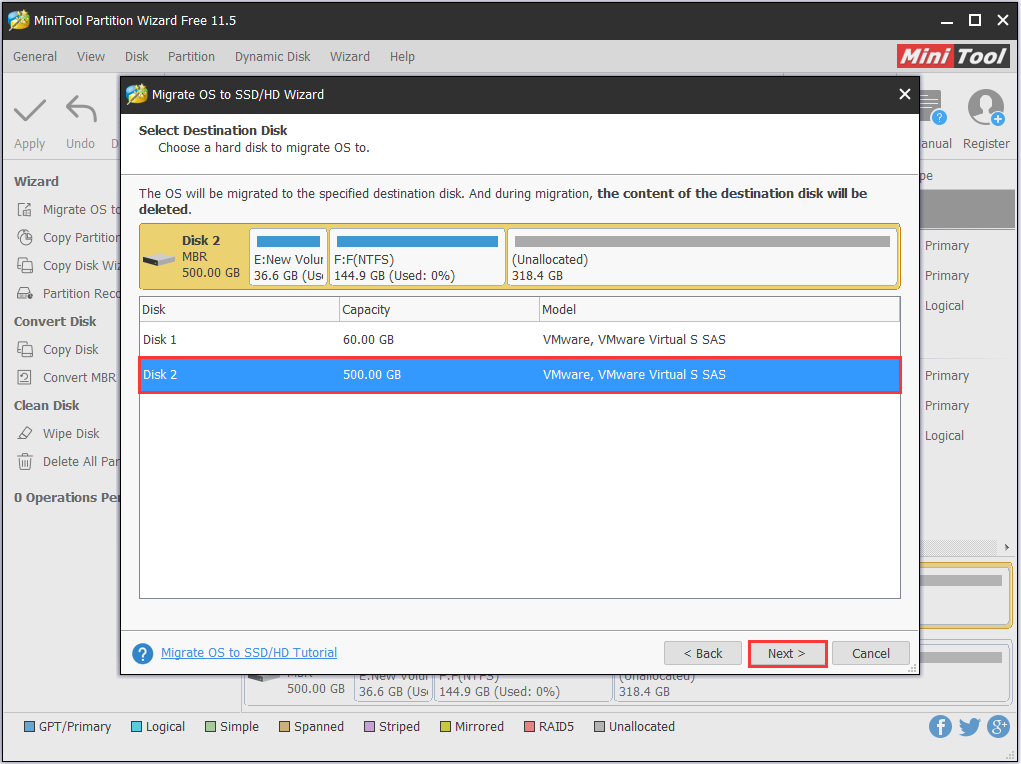Click the Convert MBR sidebar icon
The height and width of the screenshot is (764, 1021).
(x=25, y=378)
